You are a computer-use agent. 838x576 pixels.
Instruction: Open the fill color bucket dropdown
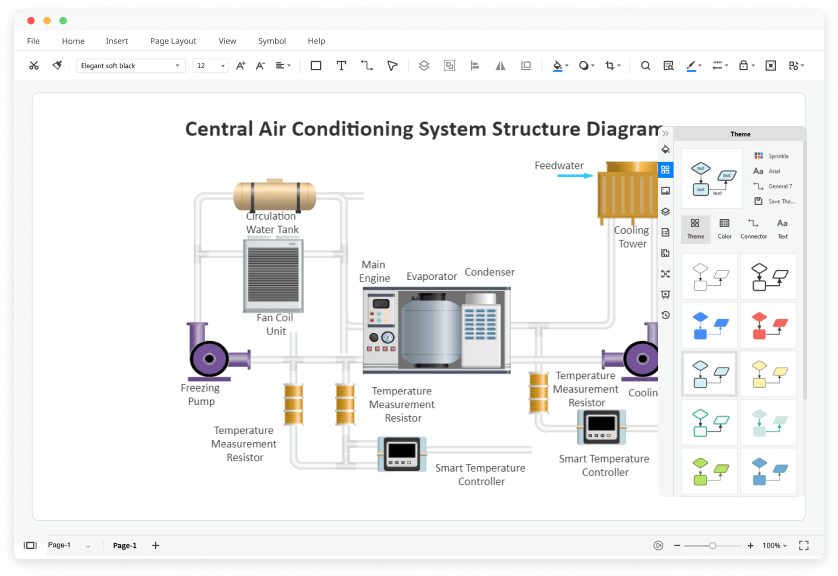pyautogui.click(x=560, y=66)
